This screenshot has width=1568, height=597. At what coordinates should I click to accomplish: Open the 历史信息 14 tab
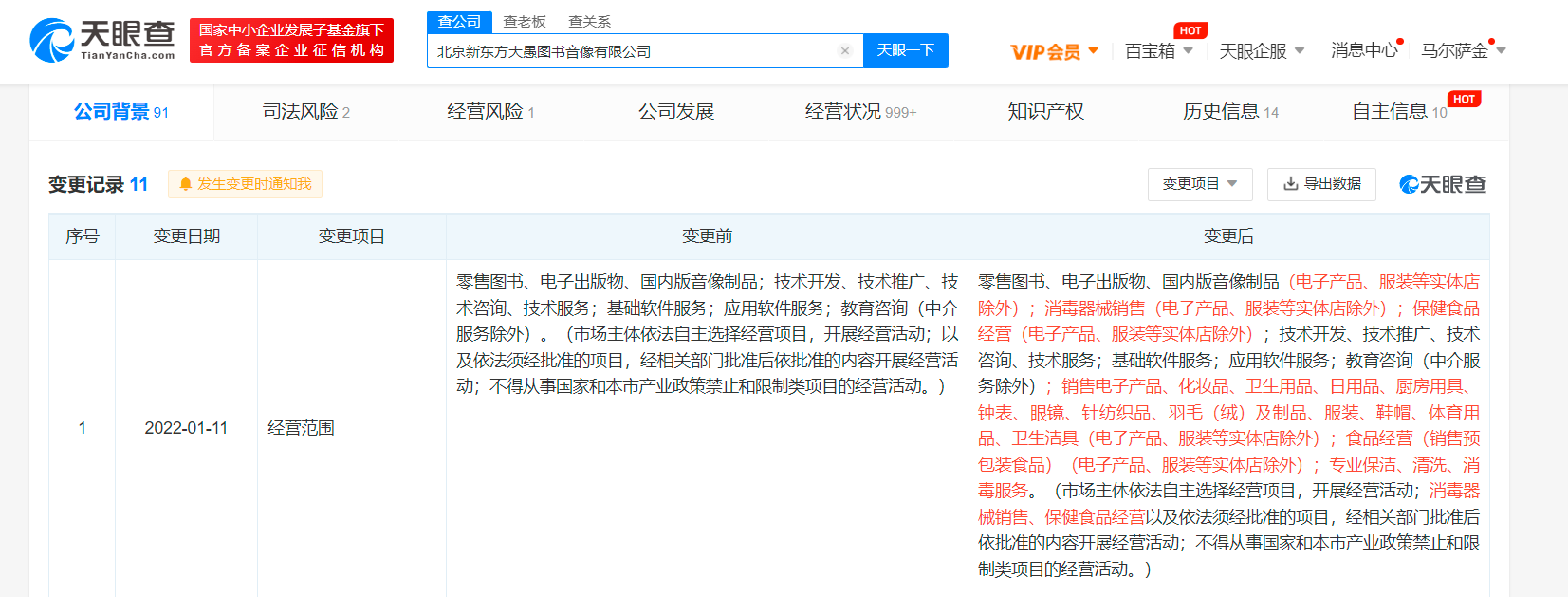[1230, 112]
